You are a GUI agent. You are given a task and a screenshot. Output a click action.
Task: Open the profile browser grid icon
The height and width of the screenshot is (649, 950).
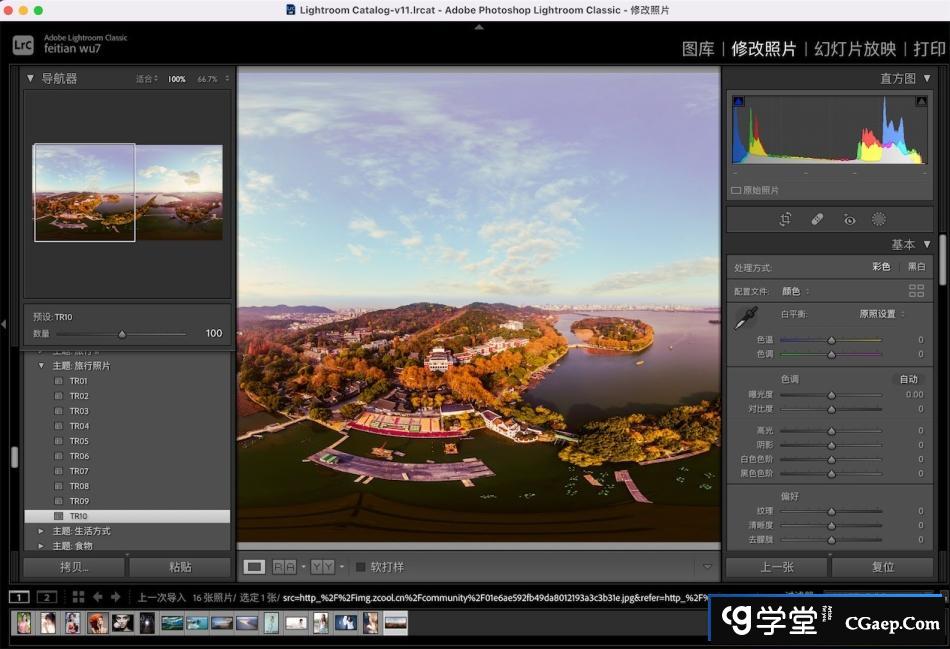tap(916, 291)
